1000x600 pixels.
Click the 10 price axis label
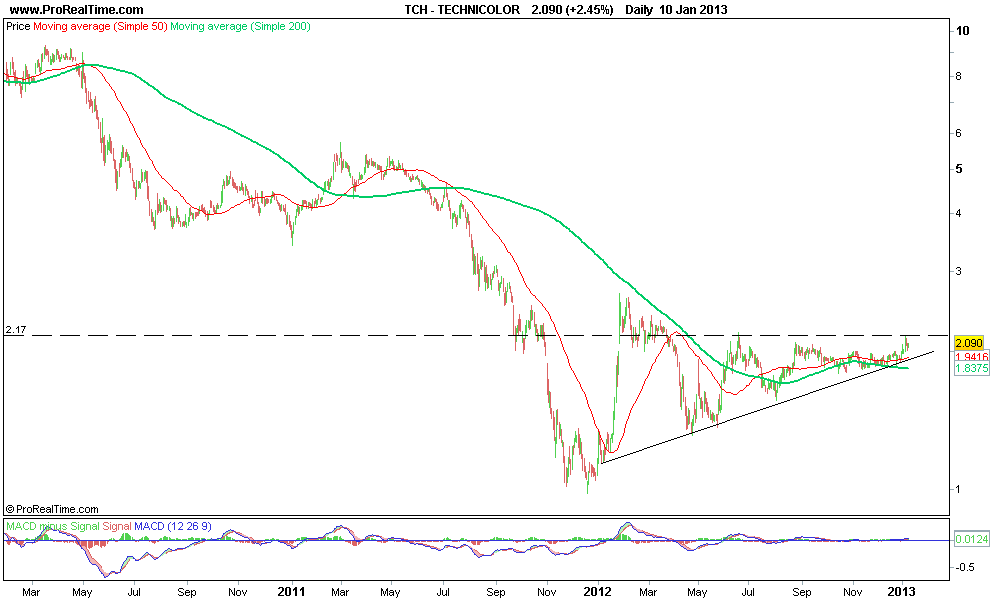[x=962, y=31]
